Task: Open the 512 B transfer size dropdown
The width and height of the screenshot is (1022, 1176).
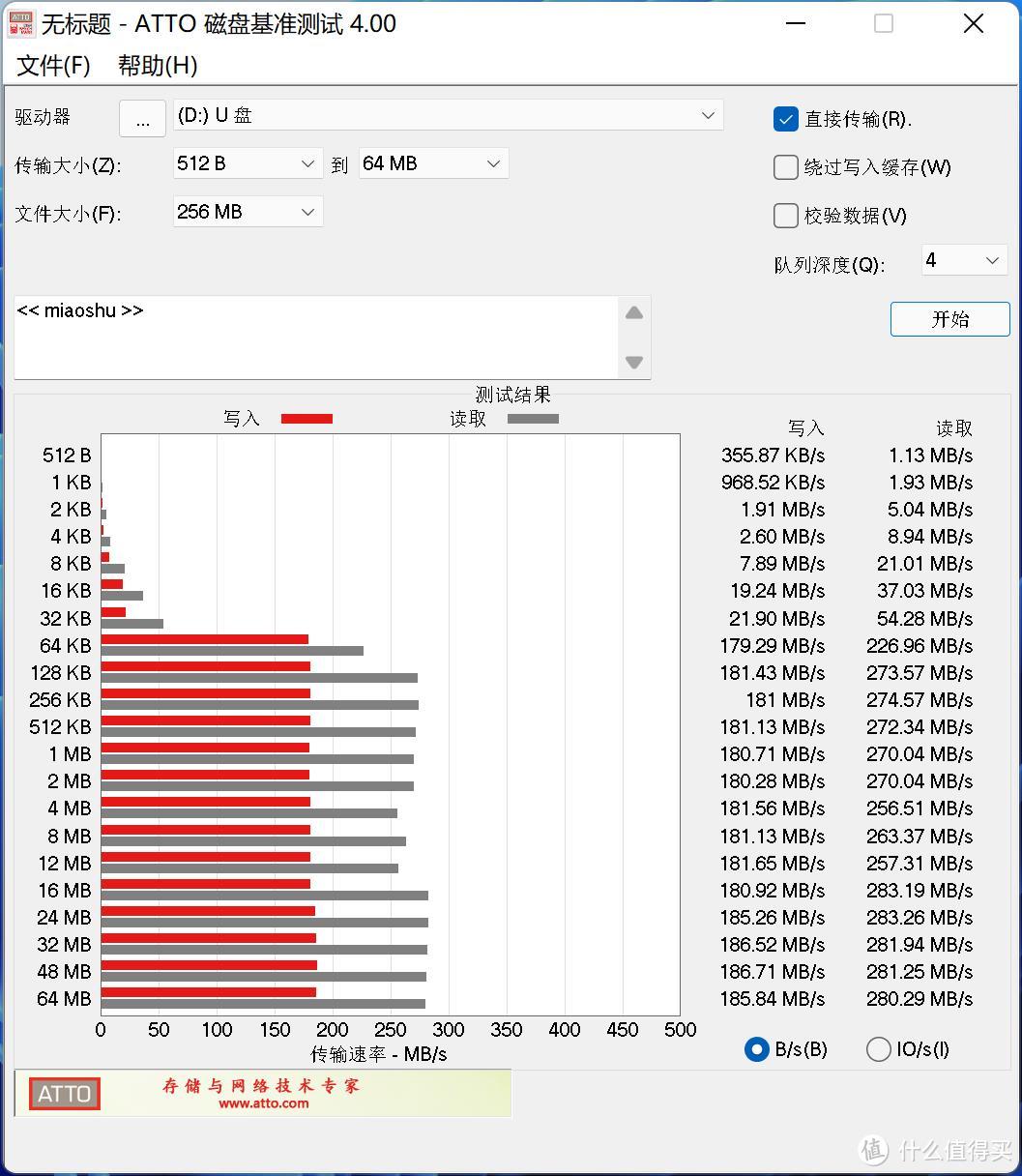Action: click(248, 163)
